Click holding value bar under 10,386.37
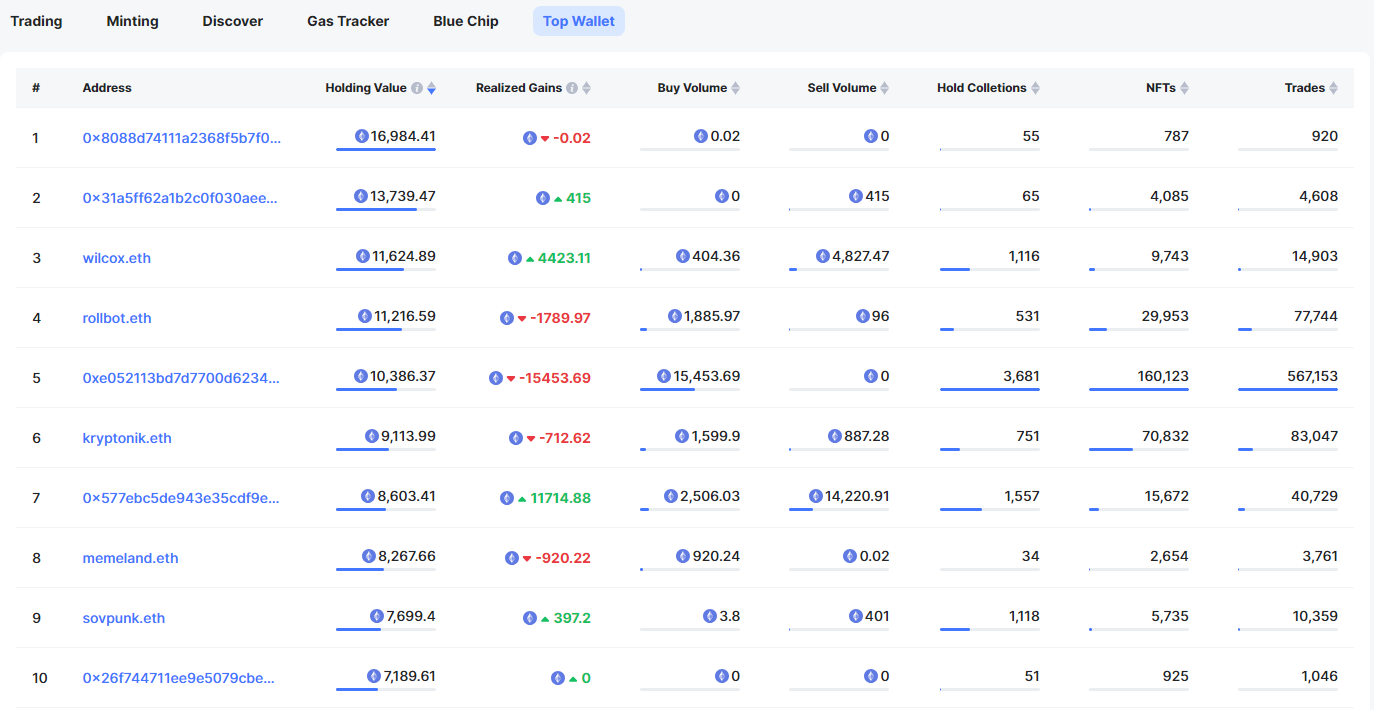1374x710 pixels. (385, 389)
